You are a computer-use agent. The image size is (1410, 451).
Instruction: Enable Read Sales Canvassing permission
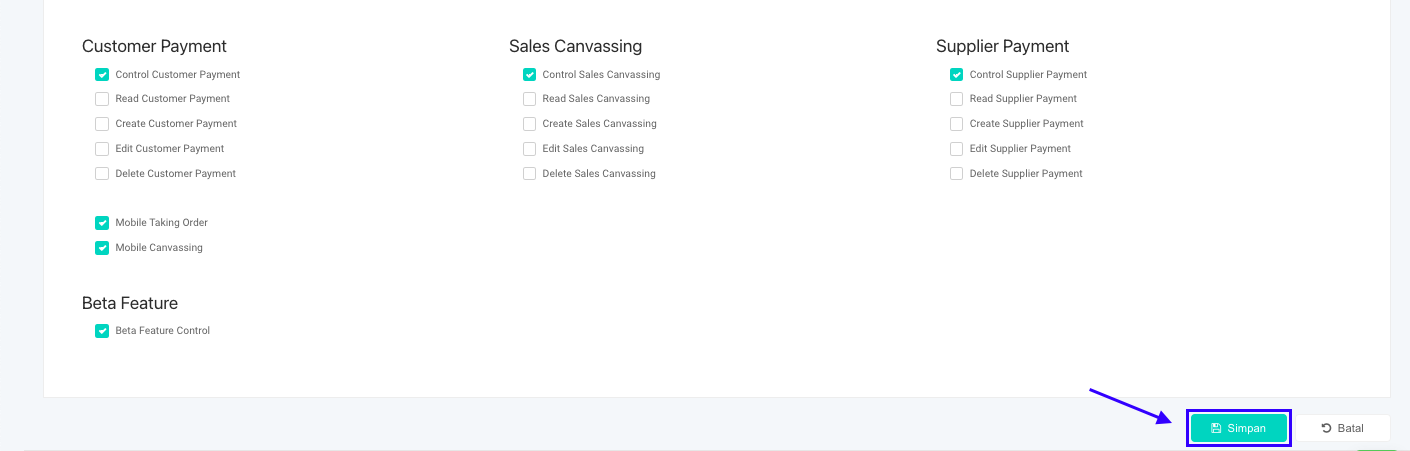click(529, 99)
